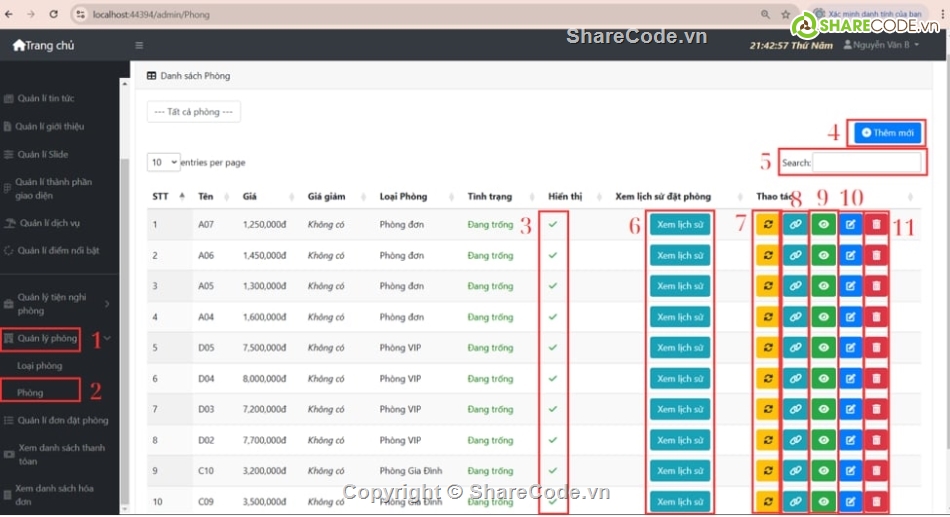Screen dimensions: 950x517
Task: Open 'Quản lí tin tức' in the sidebar
Action: click(x=46, y=98)
